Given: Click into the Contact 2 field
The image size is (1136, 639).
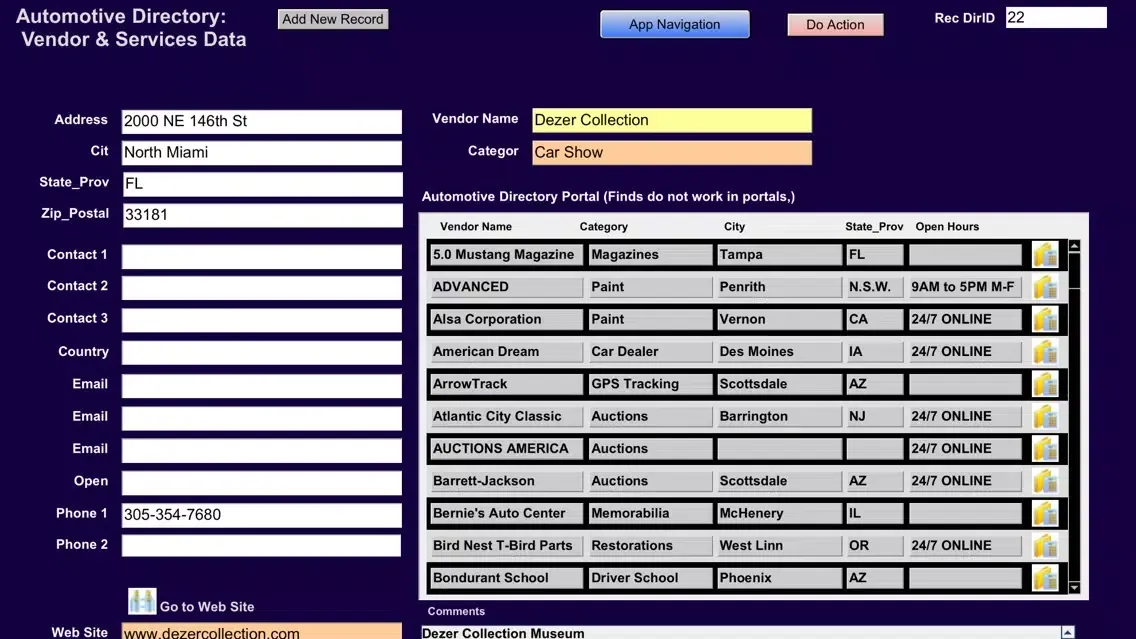Looking at the screenshot, I should pos(262,288).
